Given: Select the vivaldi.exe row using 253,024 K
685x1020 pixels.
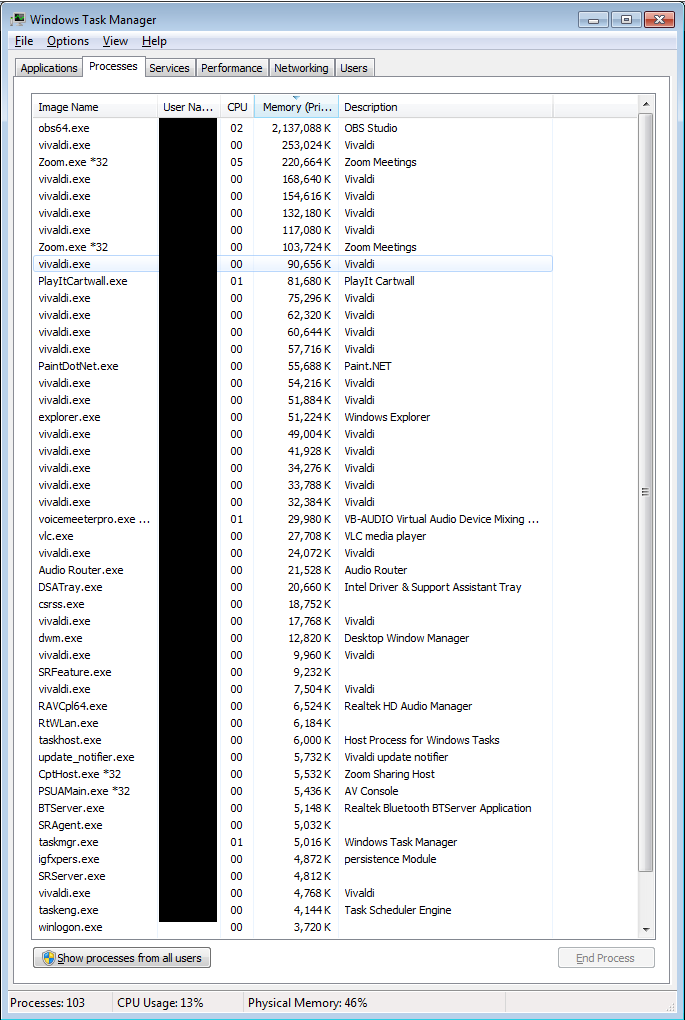Looking at the screenshot, I should pyautogui.click(x=293, y=145).
